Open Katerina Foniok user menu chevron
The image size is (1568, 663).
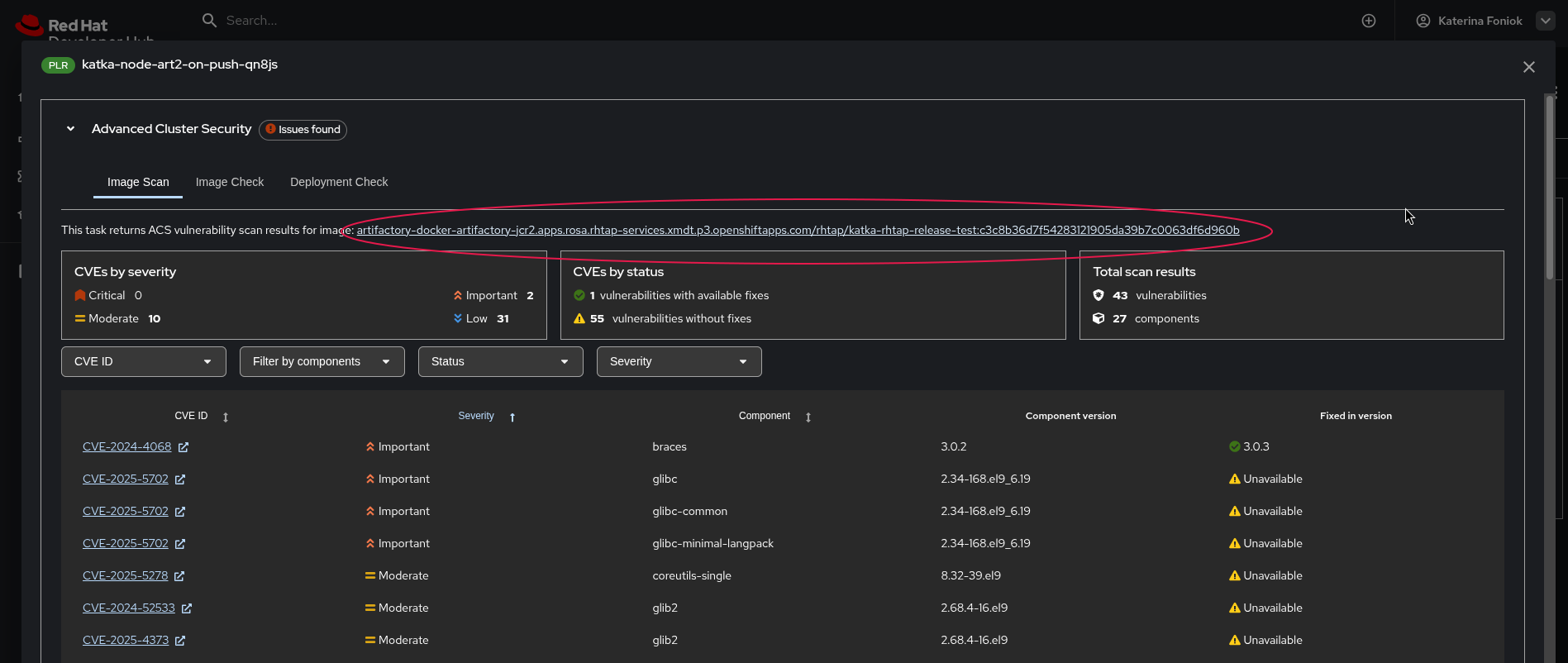[x=1546, y=21]
